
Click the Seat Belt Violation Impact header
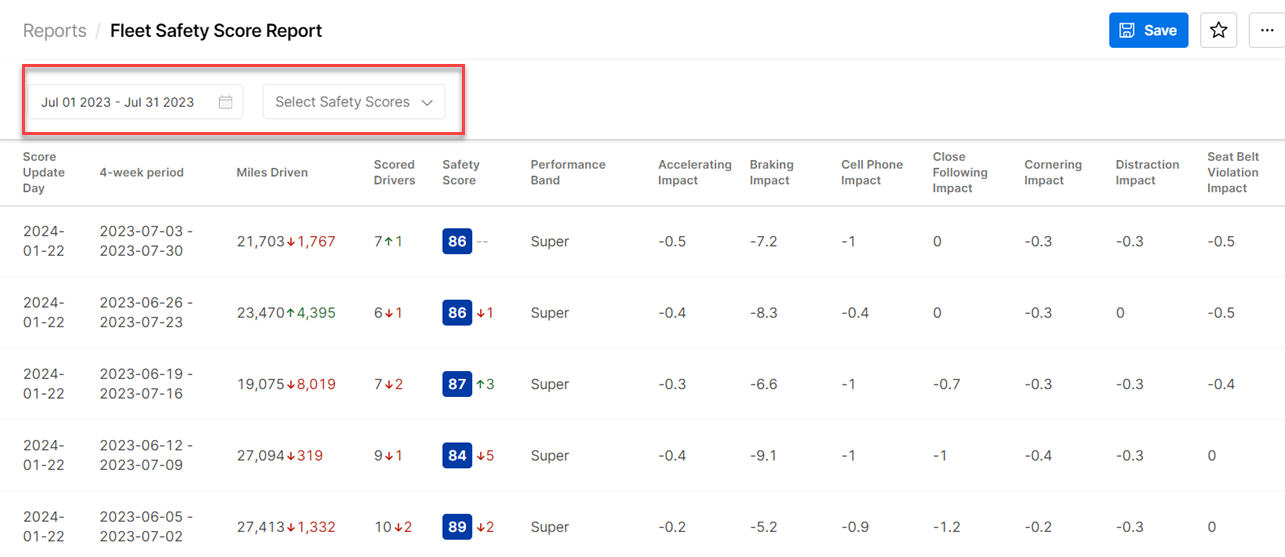1233,172
